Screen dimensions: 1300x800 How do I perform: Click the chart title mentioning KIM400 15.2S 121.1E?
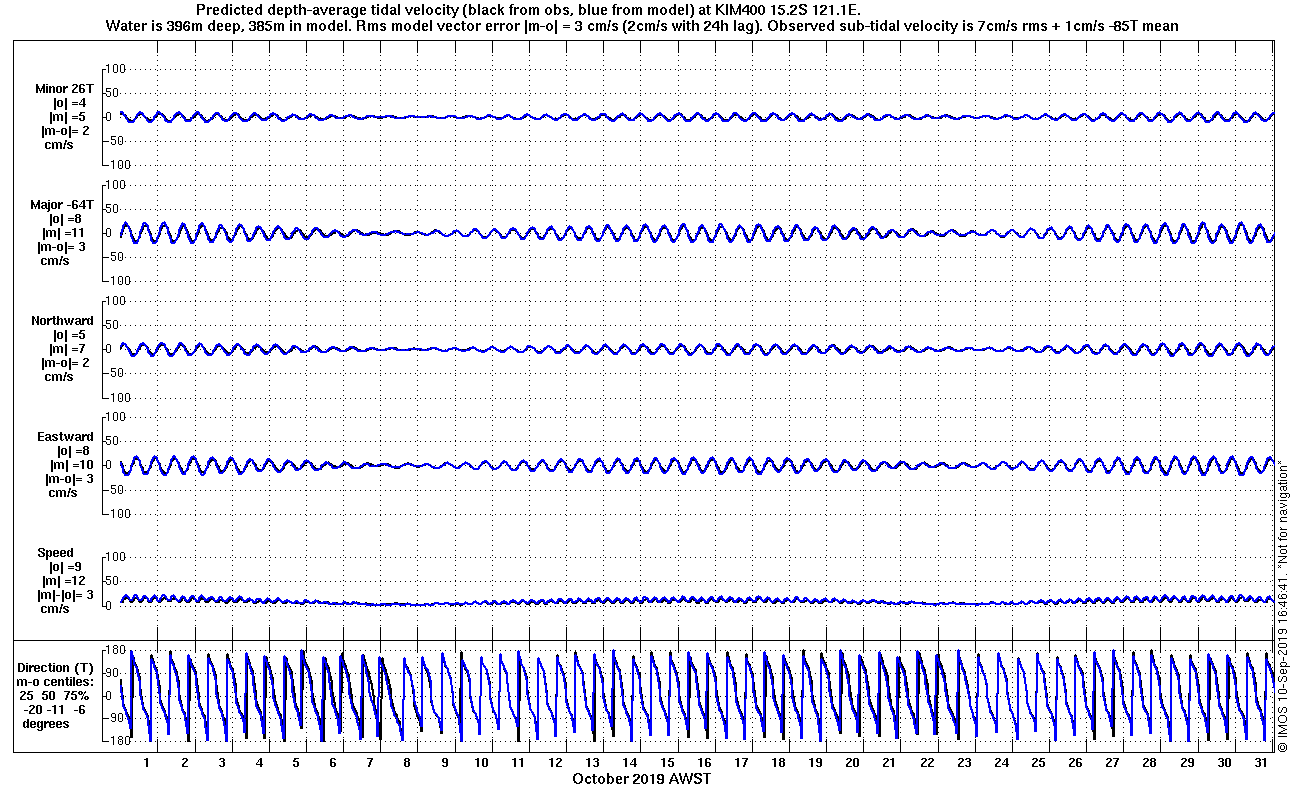(x=530, y=10)
